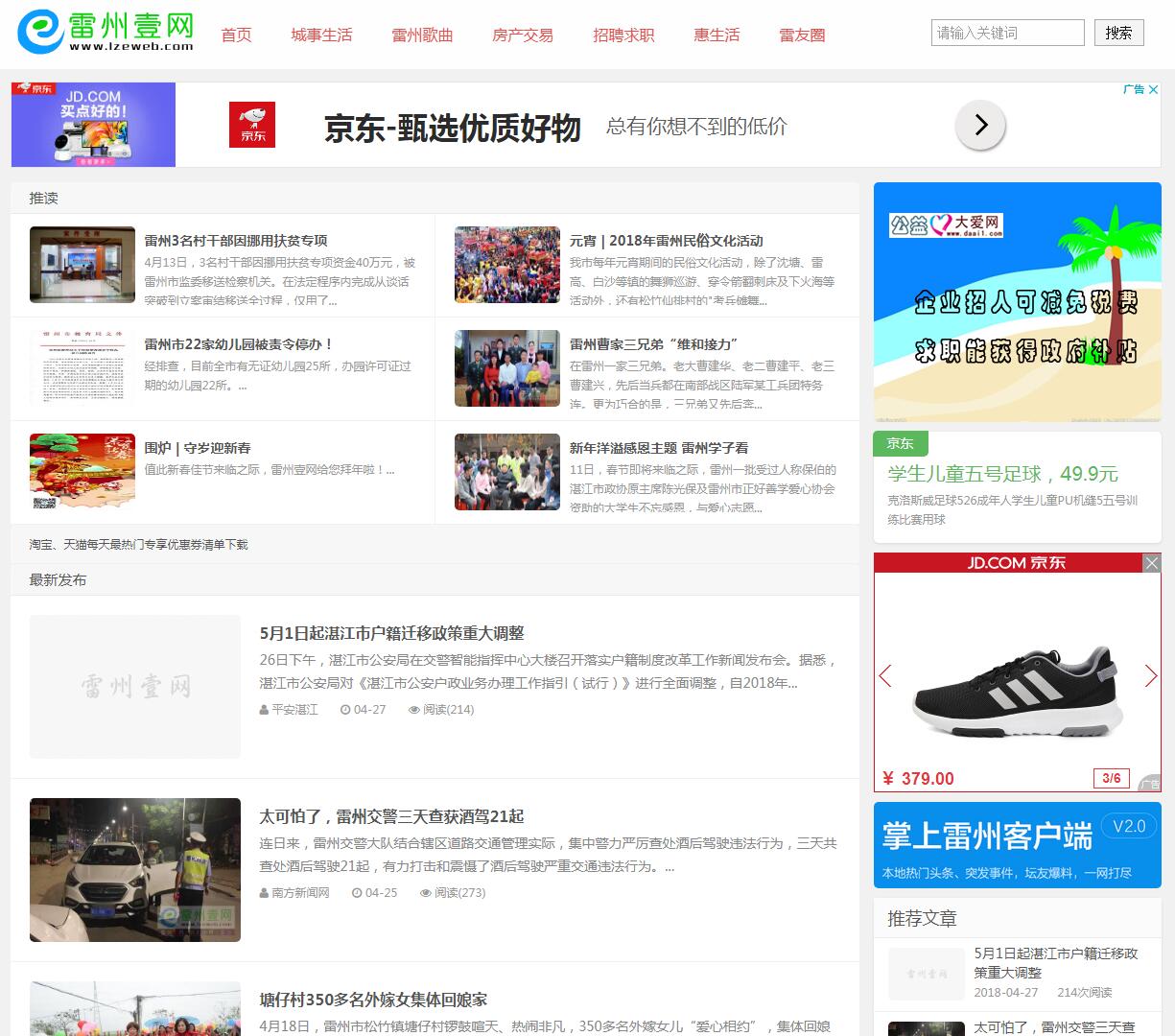
Task: Open the 惠生活 navigation item
Action: click(717, 35)
